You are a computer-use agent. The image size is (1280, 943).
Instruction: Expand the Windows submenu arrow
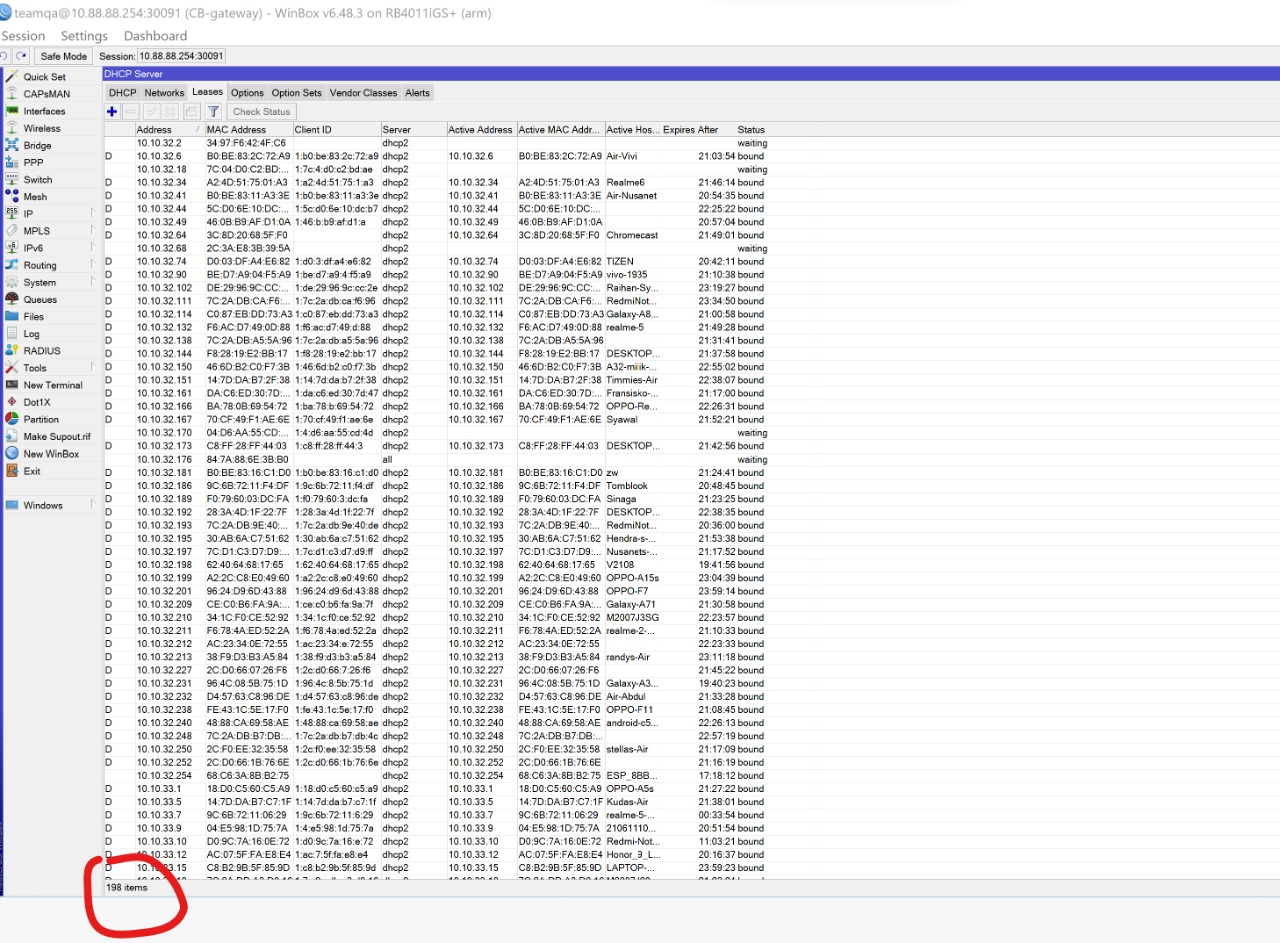pos(92,505)
